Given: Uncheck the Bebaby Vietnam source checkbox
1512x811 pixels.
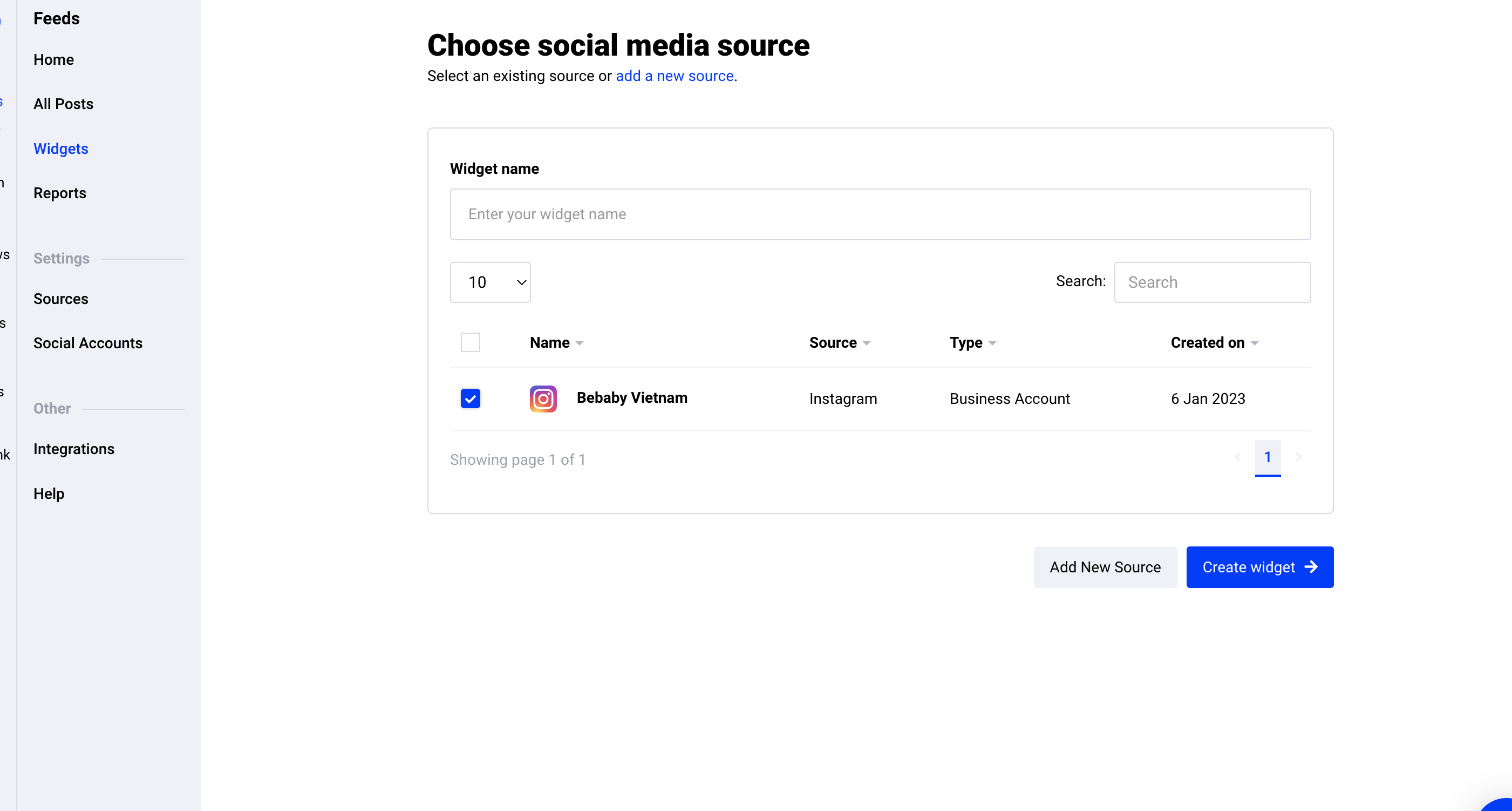Looking at the screenshot, I should 470,398.
